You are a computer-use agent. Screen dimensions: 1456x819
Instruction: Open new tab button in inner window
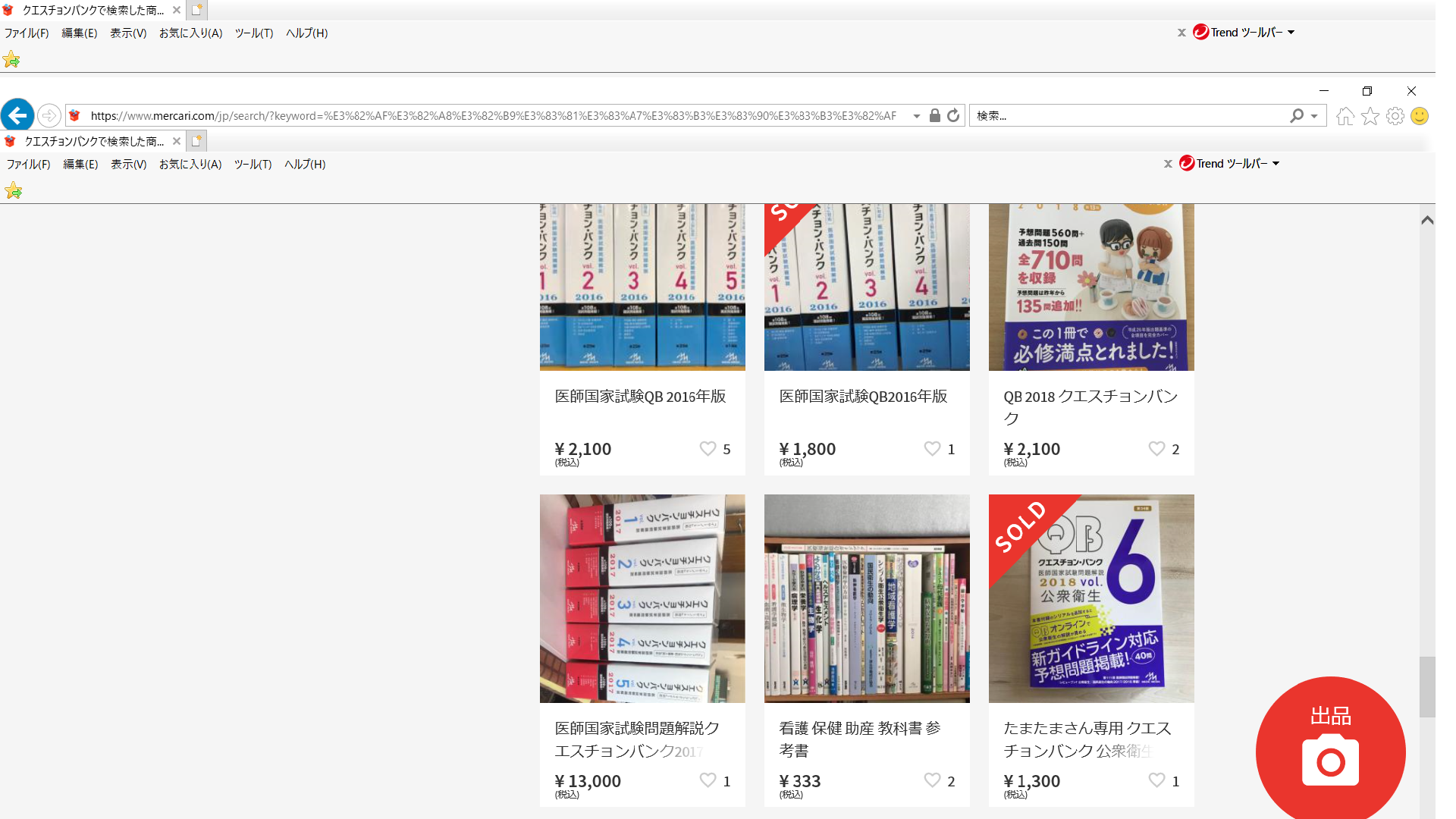tap(197, 140)
